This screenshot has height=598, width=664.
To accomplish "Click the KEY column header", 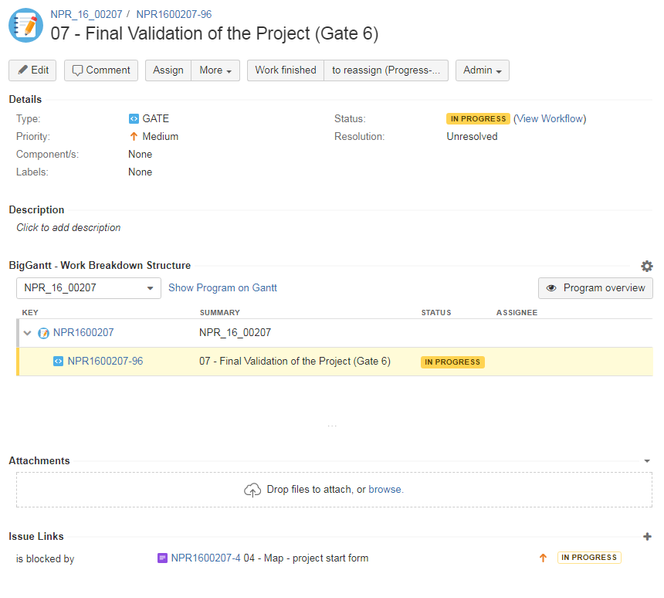I will click(30, 313).
